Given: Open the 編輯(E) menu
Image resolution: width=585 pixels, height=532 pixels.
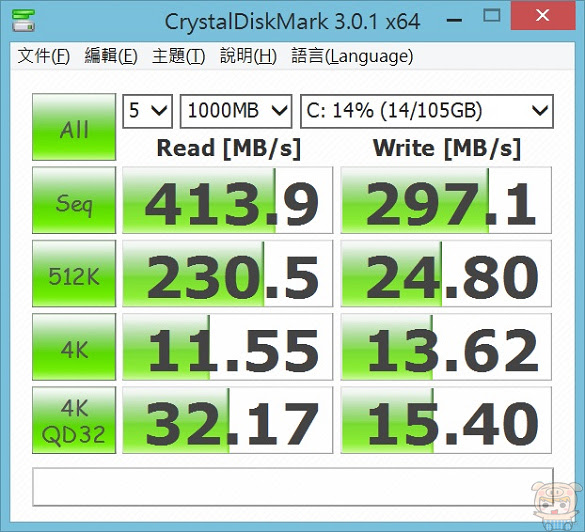Looking at the screenshot, I should pos(111,56).
